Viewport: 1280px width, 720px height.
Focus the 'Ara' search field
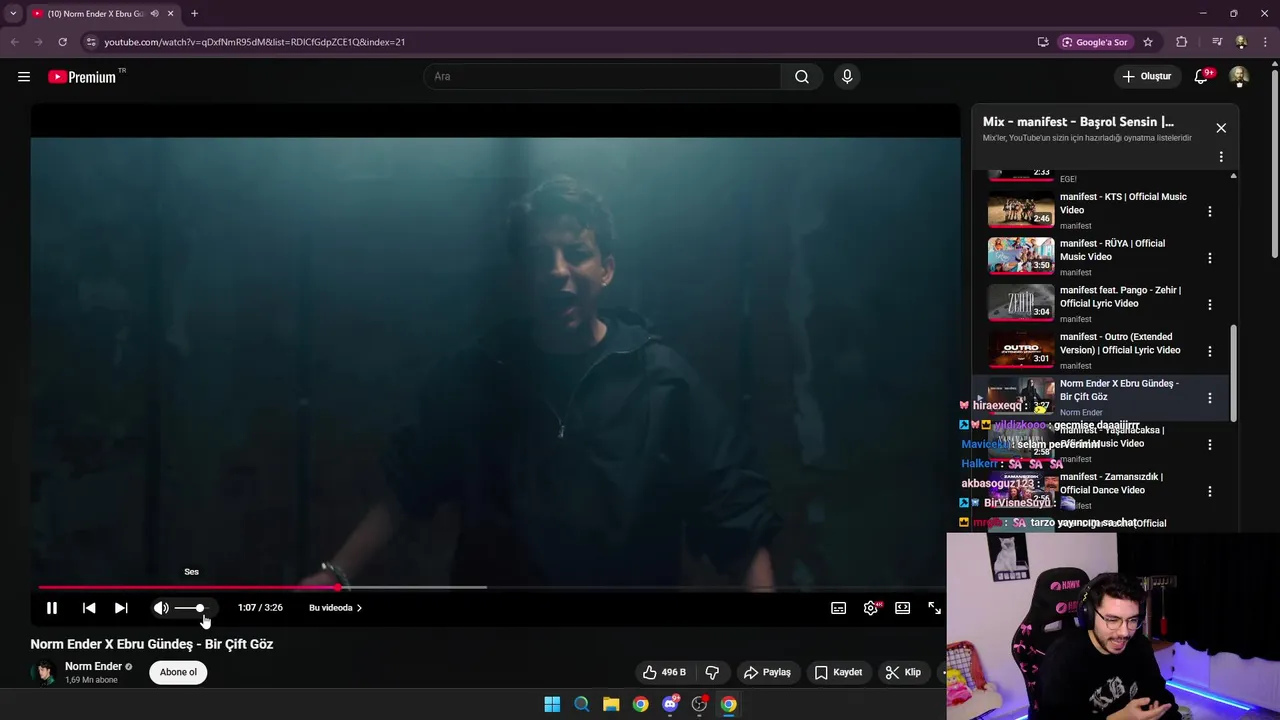[602, 77]
